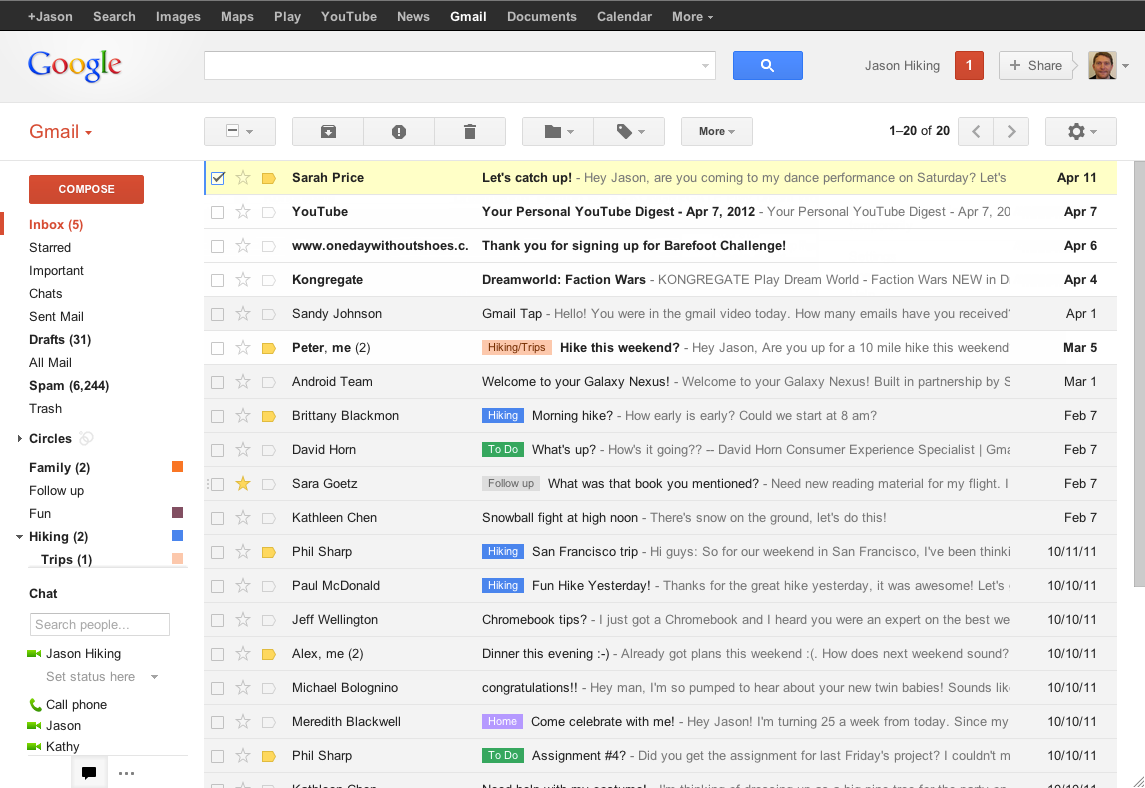This screenshot has height=788, width=1145.
Task: Toggle importance marker on Sarah Price email
Action: (269, 178)
